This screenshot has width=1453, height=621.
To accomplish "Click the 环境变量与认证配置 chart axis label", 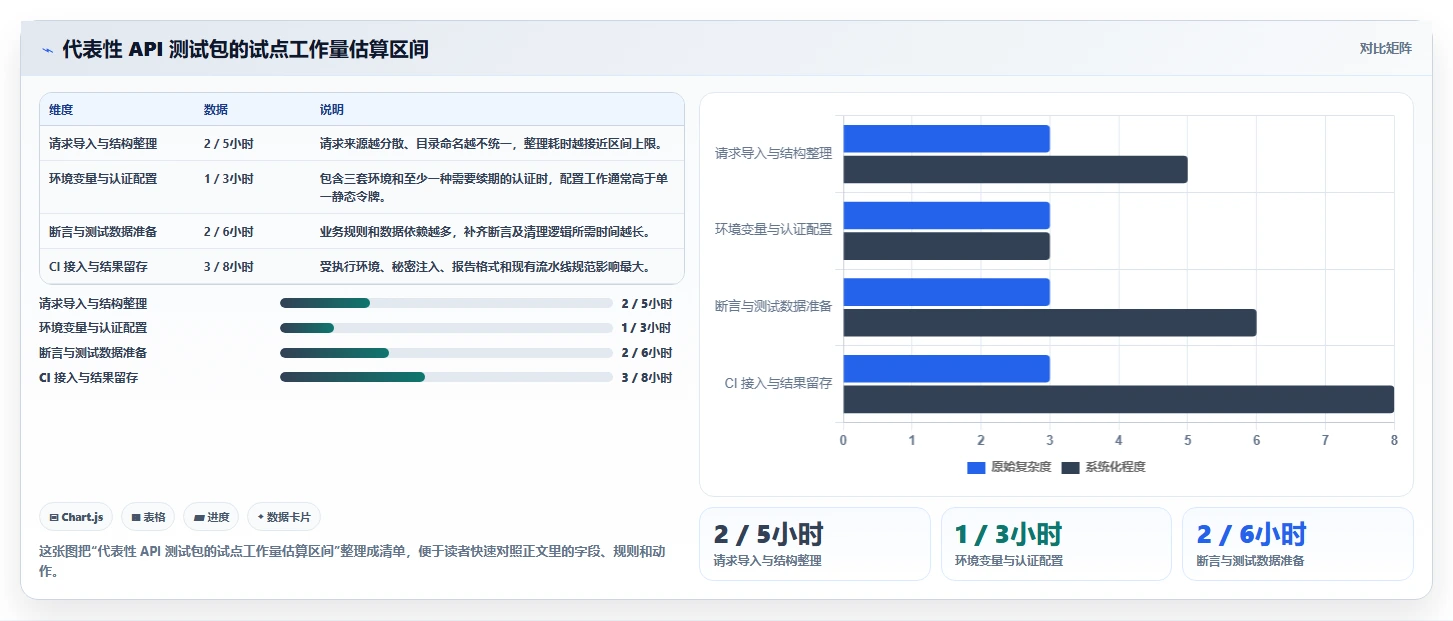I will tap(773, 230).
